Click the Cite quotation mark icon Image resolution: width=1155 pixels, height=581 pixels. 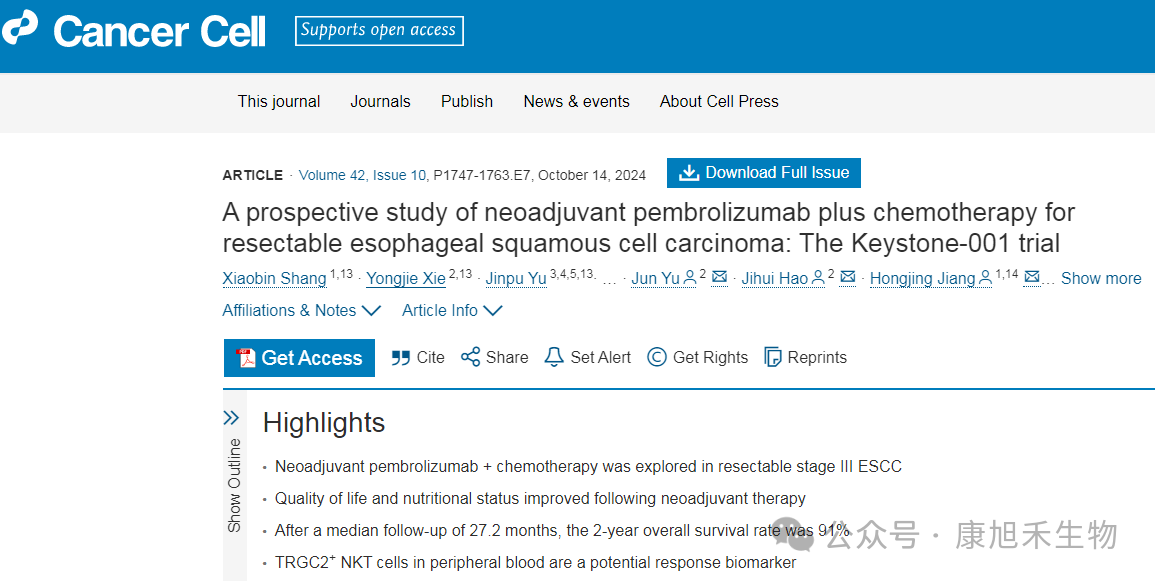coord(401,357)
